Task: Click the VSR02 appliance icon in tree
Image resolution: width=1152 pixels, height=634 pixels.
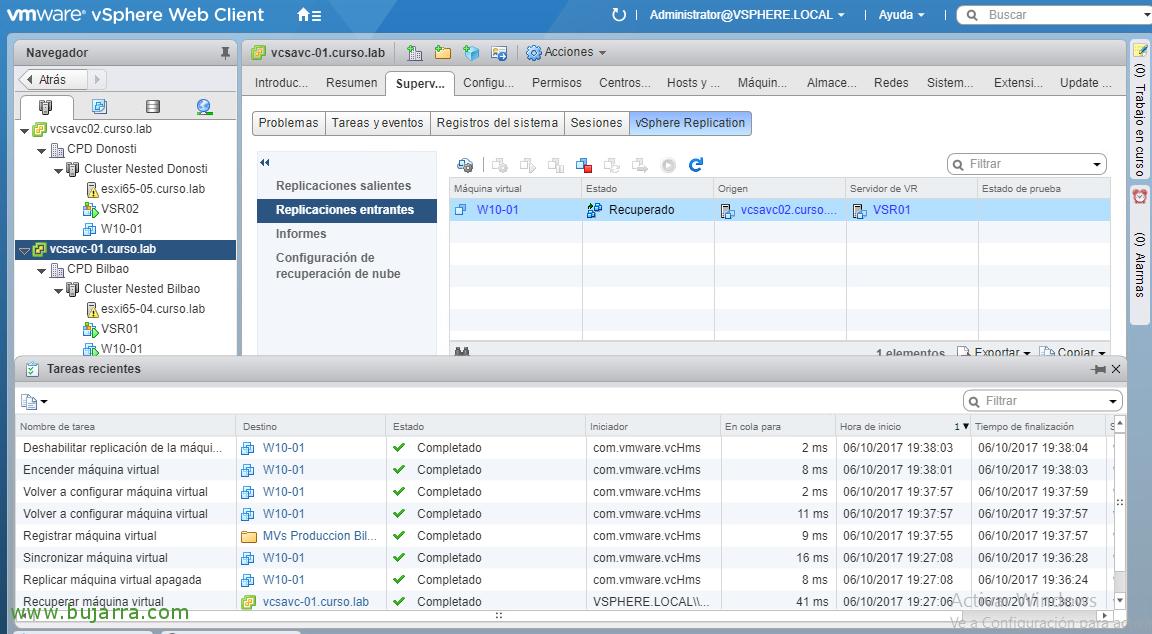Action: pyautogui.click(x=90, y=209)
